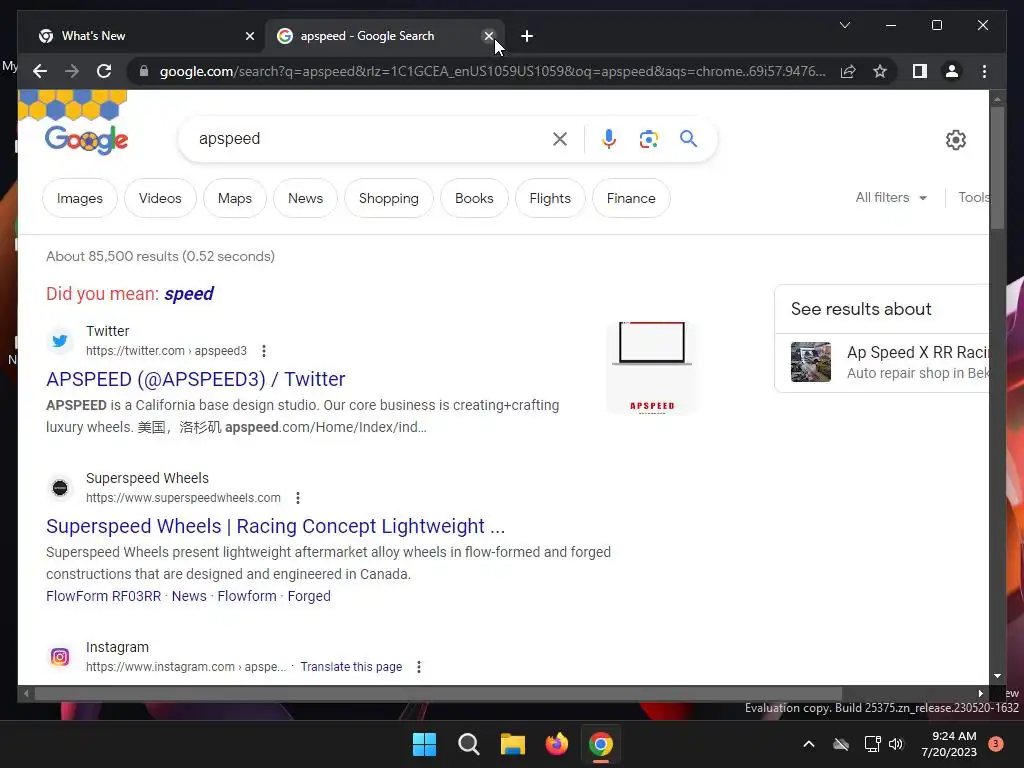Open the Windows Start menu
1024x768 pixels.
coord(424,744)
